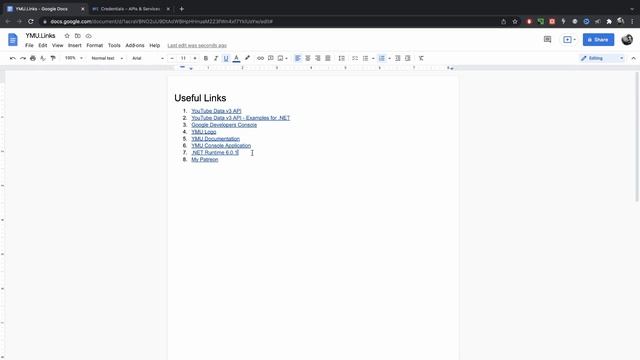Bookmark this page with the star
This screenshot has height=360, width=640.
pyautogui.click(x=515, y=21)
